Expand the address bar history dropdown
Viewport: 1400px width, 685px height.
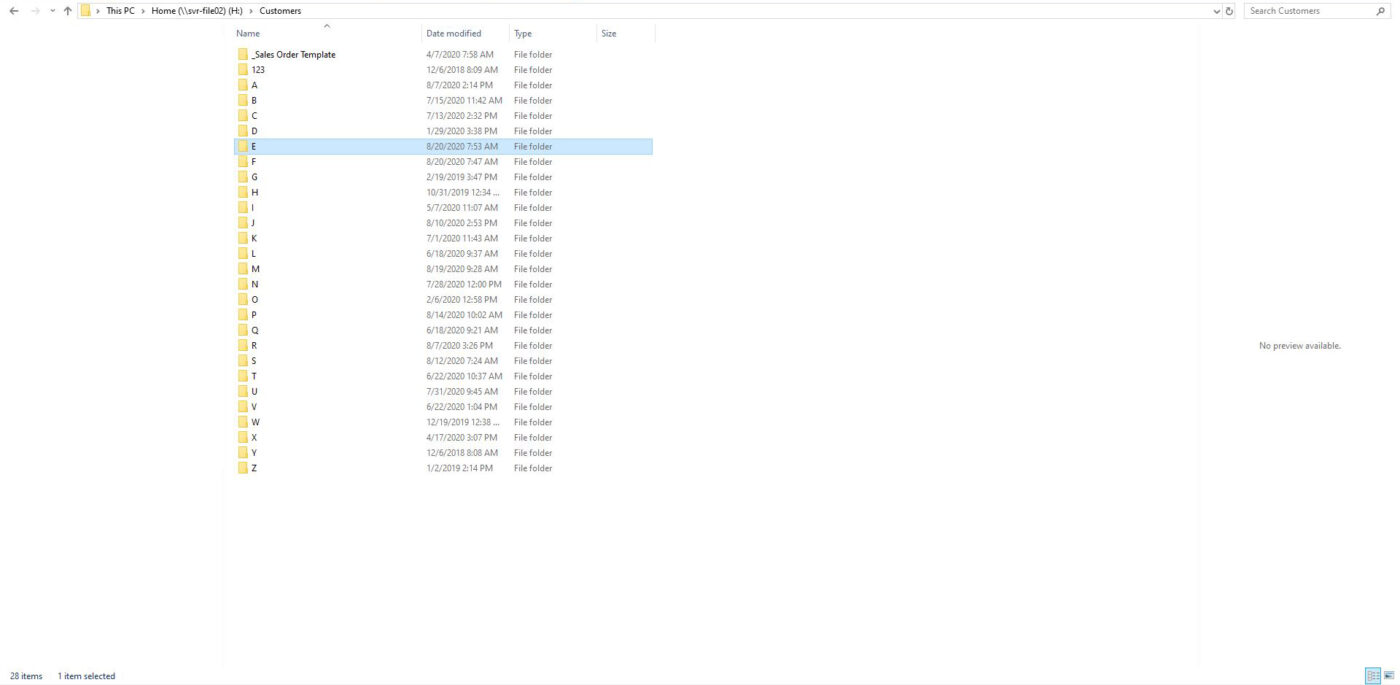click(1216, 11)
